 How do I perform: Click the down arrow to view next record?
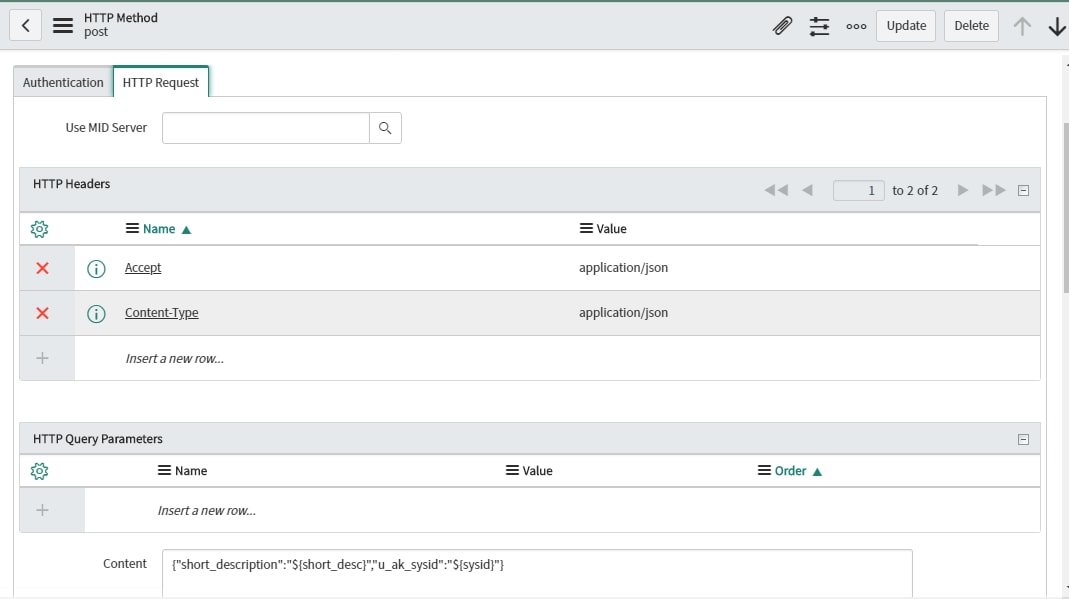point(1056,25)
